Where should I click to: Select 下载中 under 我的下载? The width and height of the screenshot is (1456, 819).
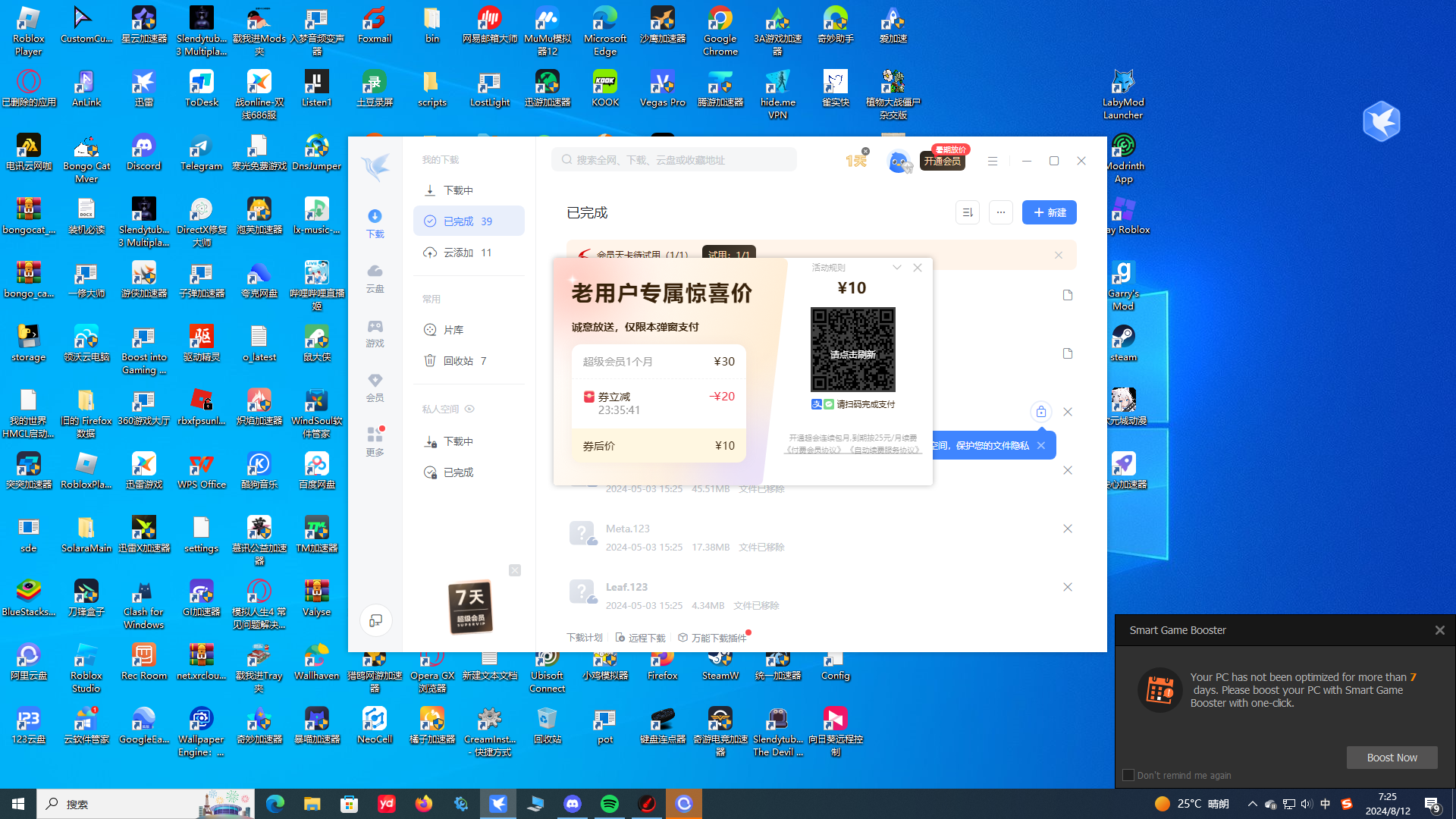pos(458,190)
